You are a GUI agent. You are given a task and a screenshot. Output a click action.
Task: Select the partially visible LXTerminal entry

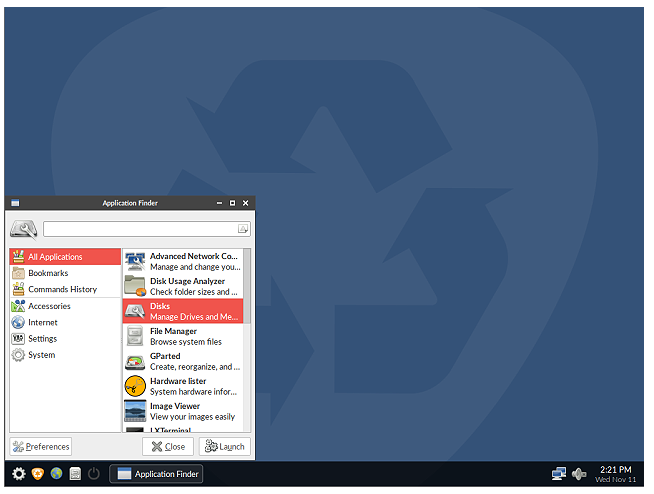point(183,430)
